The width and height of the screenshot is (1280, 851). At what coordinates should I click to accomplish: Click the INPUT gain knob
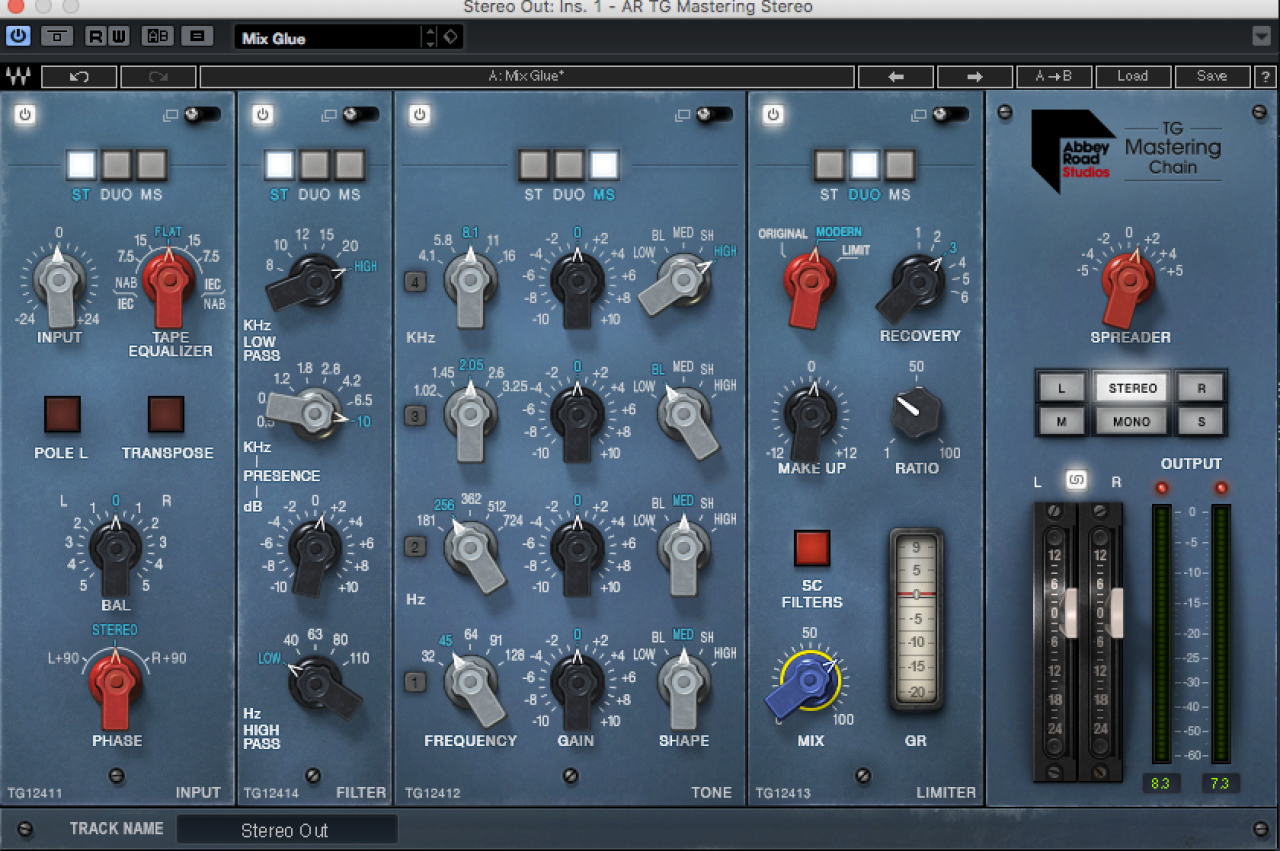[59, 280]
